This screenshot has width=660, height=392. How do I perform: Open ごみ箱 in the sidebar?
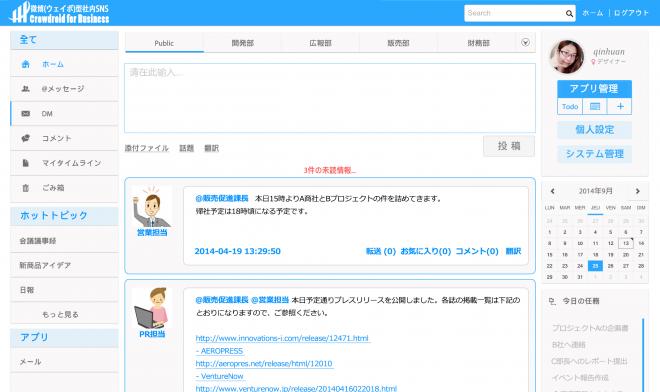pyautogui.click(x=64, y=188)
